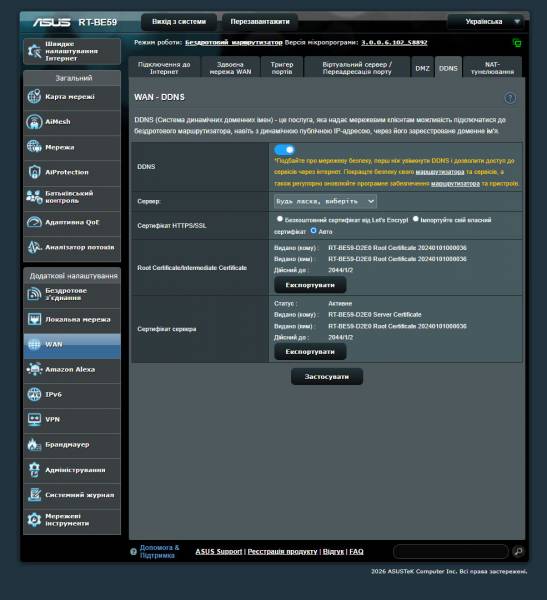The width and height of the screenshot is (547, 600).
Task: Switch to the NAT tunneling tab
Action: tap(492, 68)
